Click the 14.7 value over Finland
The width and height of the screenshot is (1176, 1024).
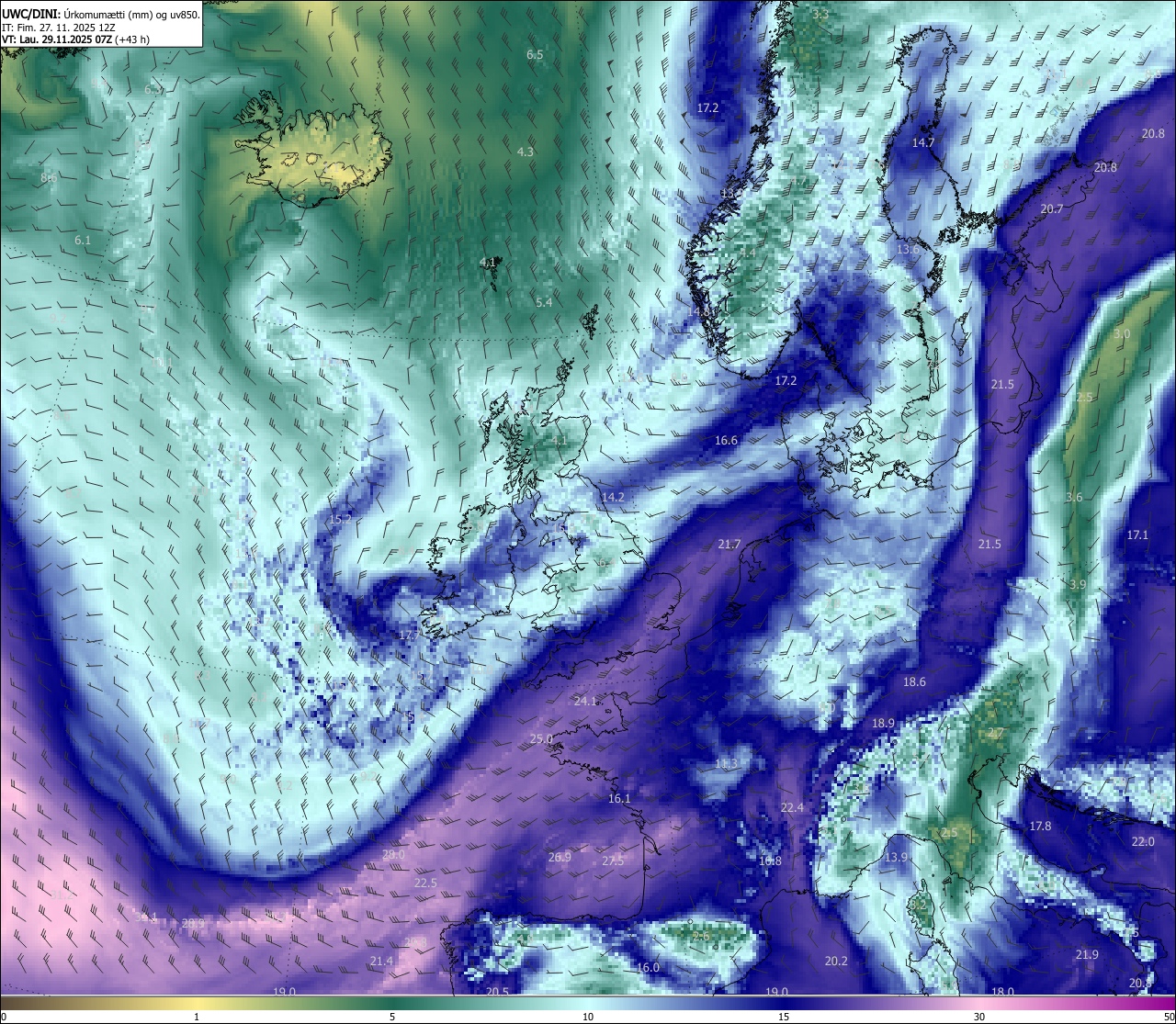[x=922, y=143]
